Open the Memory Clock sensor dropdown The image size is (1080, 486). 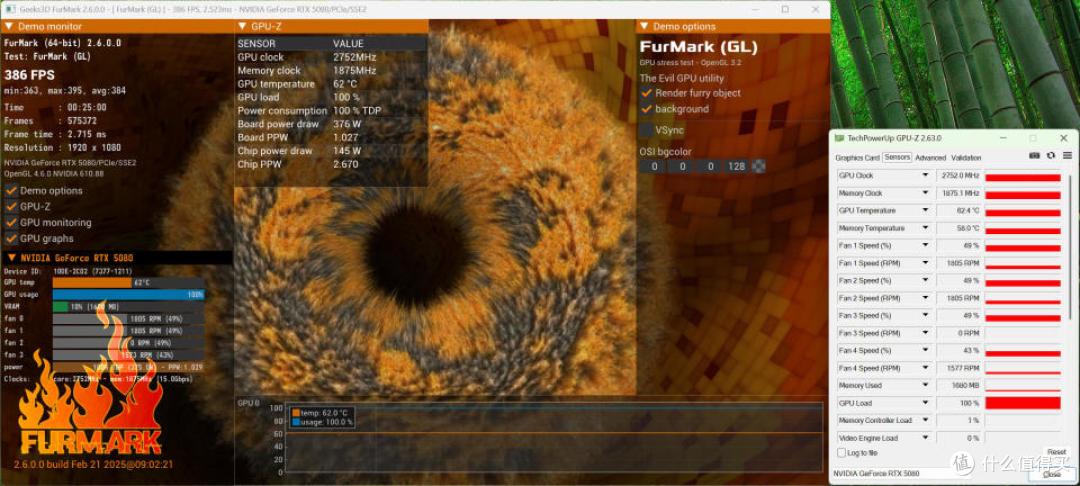[926, 193]
